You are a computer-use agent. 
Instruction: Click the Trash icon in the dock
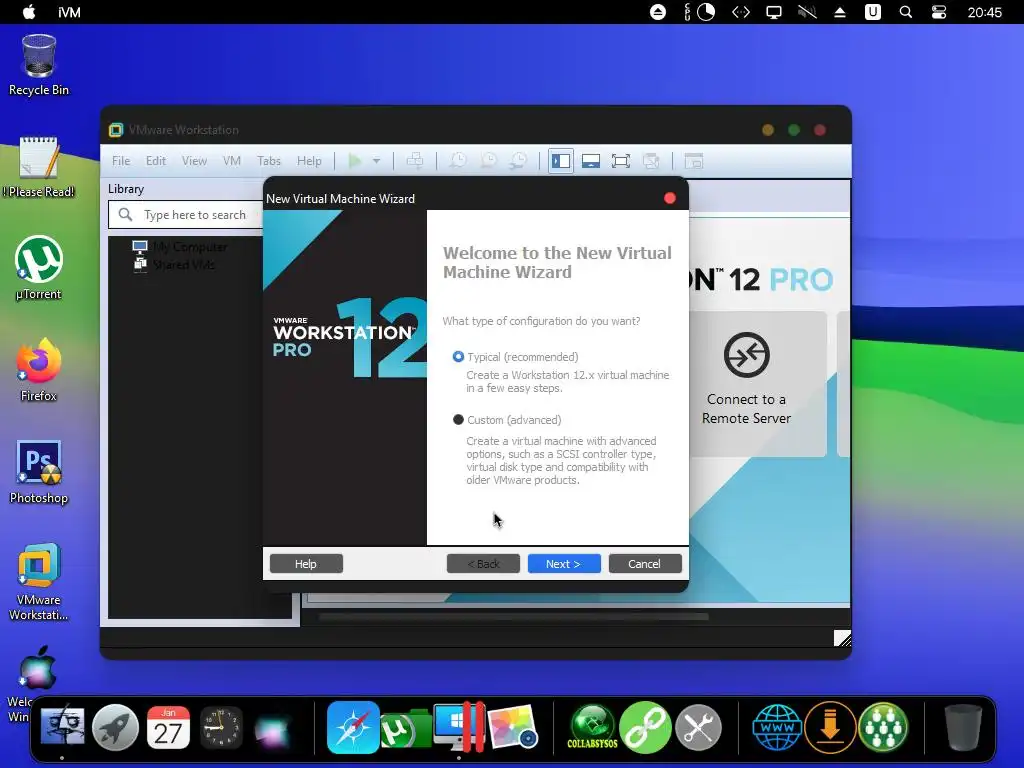(963, 726)
